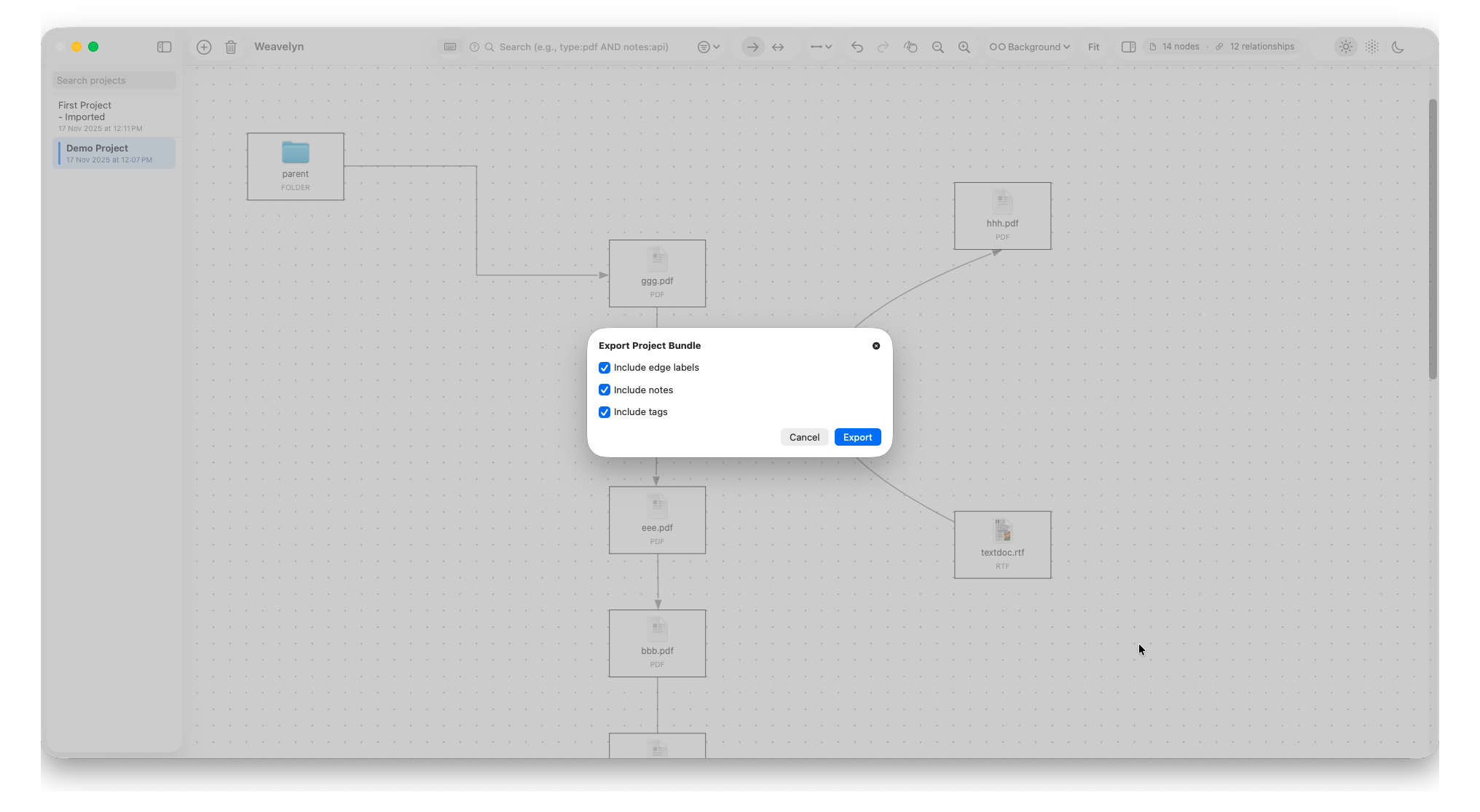Open the edge style dropdown

pos(820,47)
